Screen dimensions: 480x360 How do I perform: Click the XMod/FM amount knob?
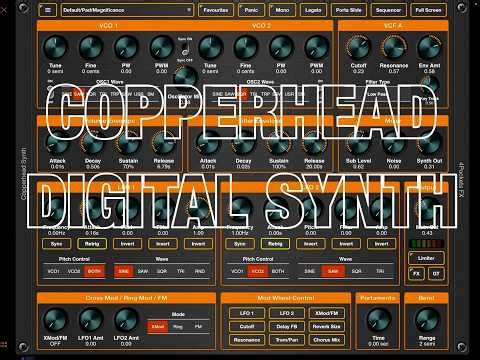coord(55,320)
